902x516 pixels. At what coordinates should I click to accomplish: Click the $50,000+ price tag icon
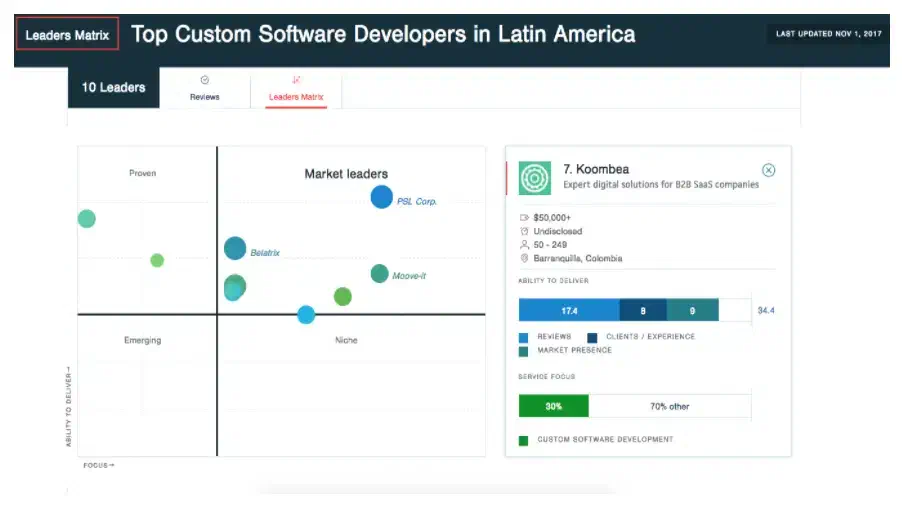pos(524,217)
